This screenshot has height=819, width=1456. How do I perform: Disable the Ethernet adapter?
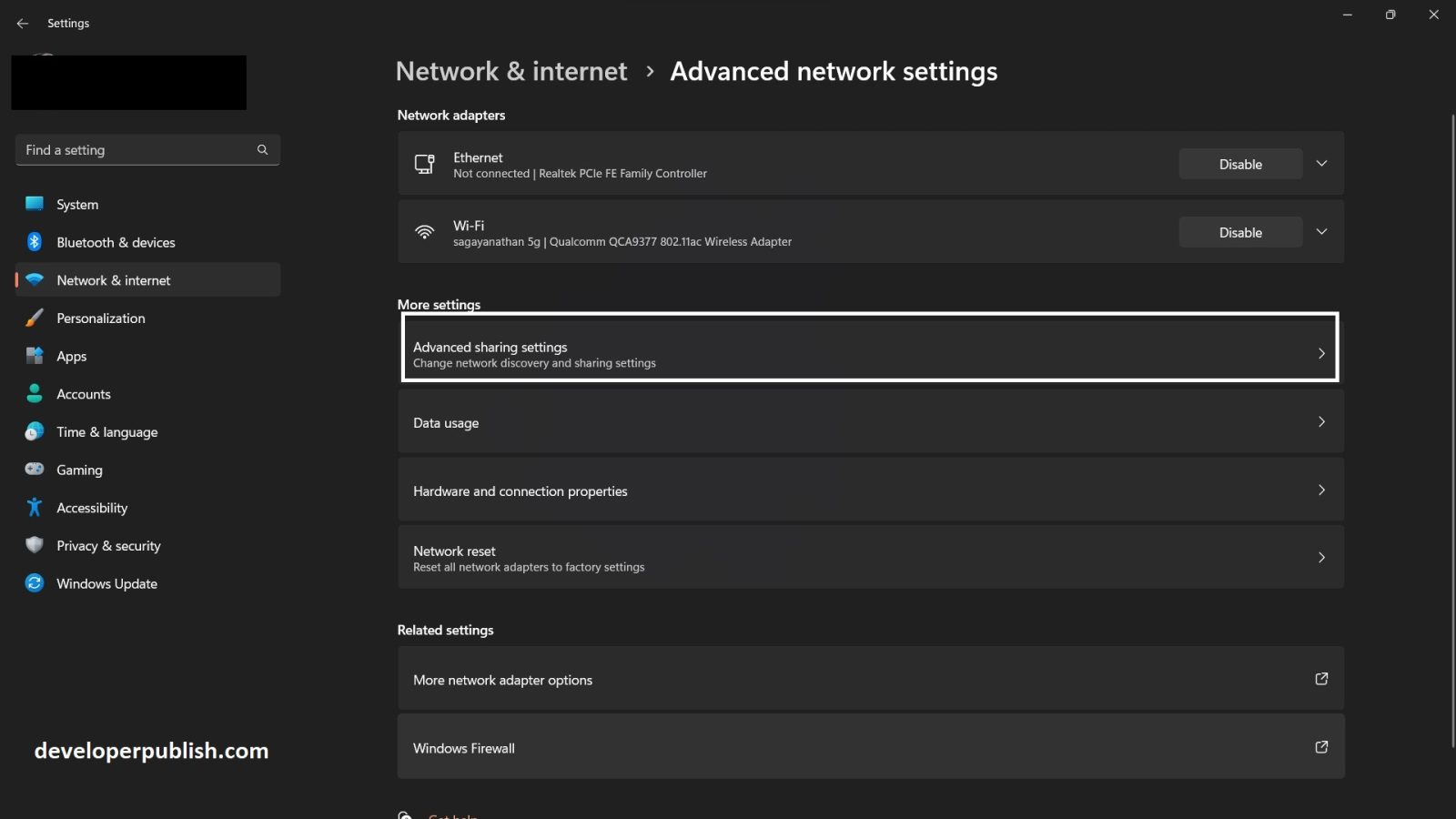click(1239, 164)
